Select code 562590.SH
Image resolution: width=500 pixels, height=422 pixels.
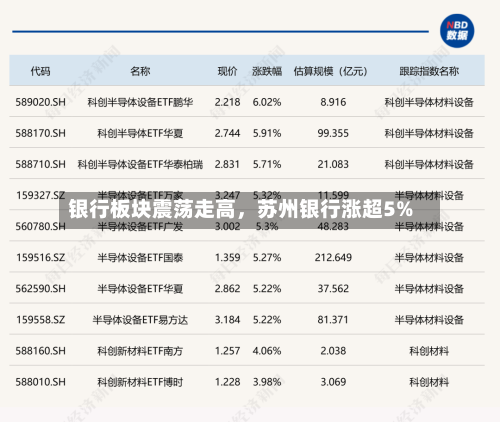(40, 289)
